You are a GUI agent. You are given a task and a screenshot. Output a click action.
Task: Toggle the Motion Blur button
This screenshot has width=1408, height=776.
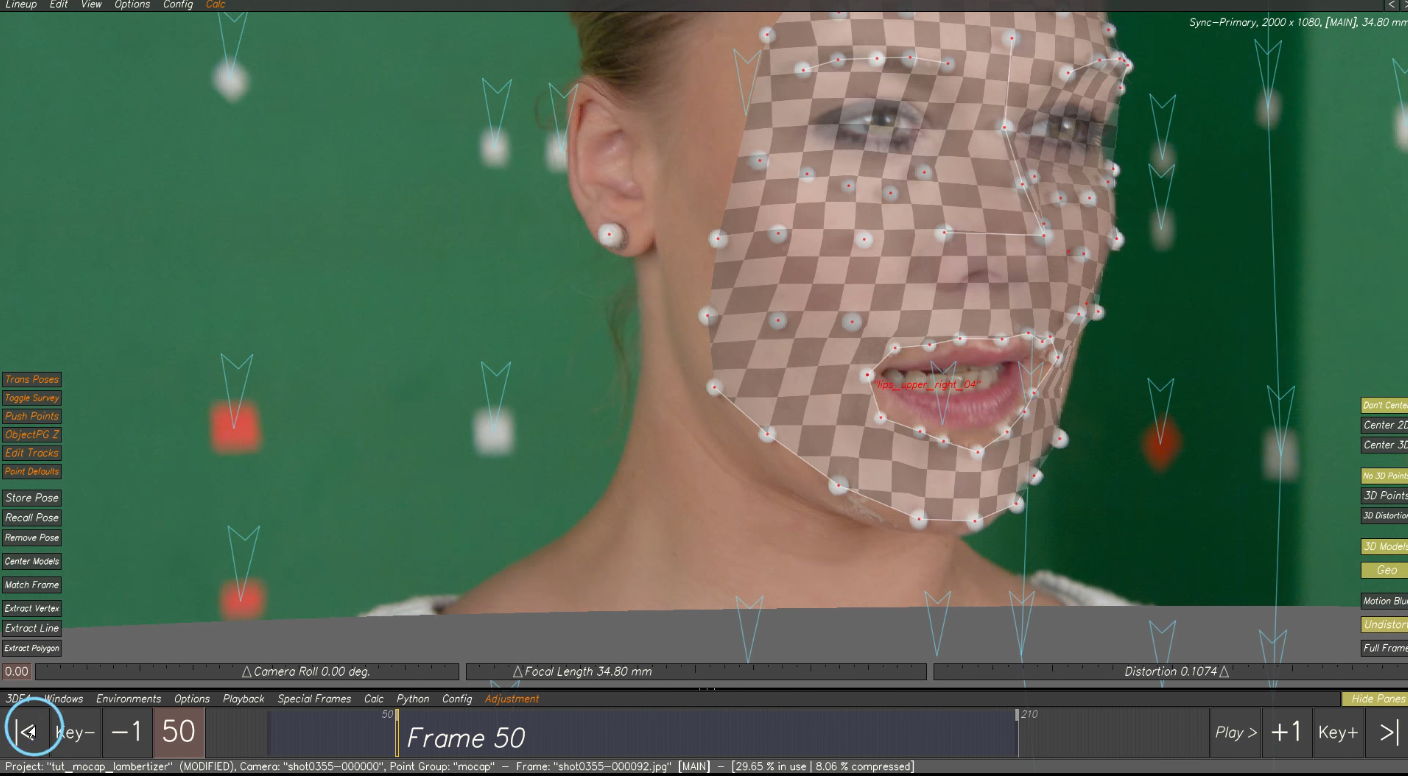tap(1385, 601)
